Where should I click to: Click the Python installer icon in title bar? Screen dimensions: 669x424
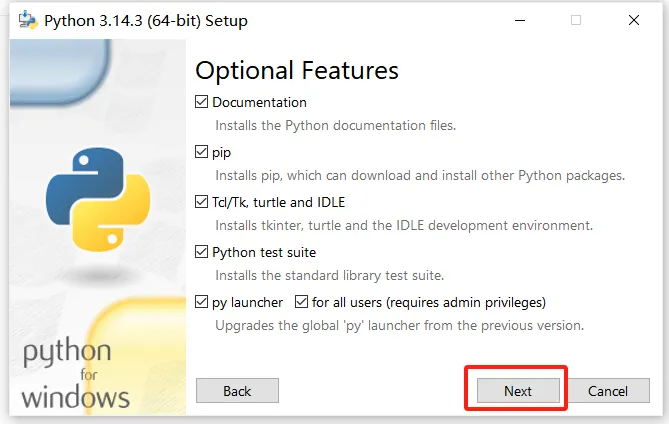20,20
